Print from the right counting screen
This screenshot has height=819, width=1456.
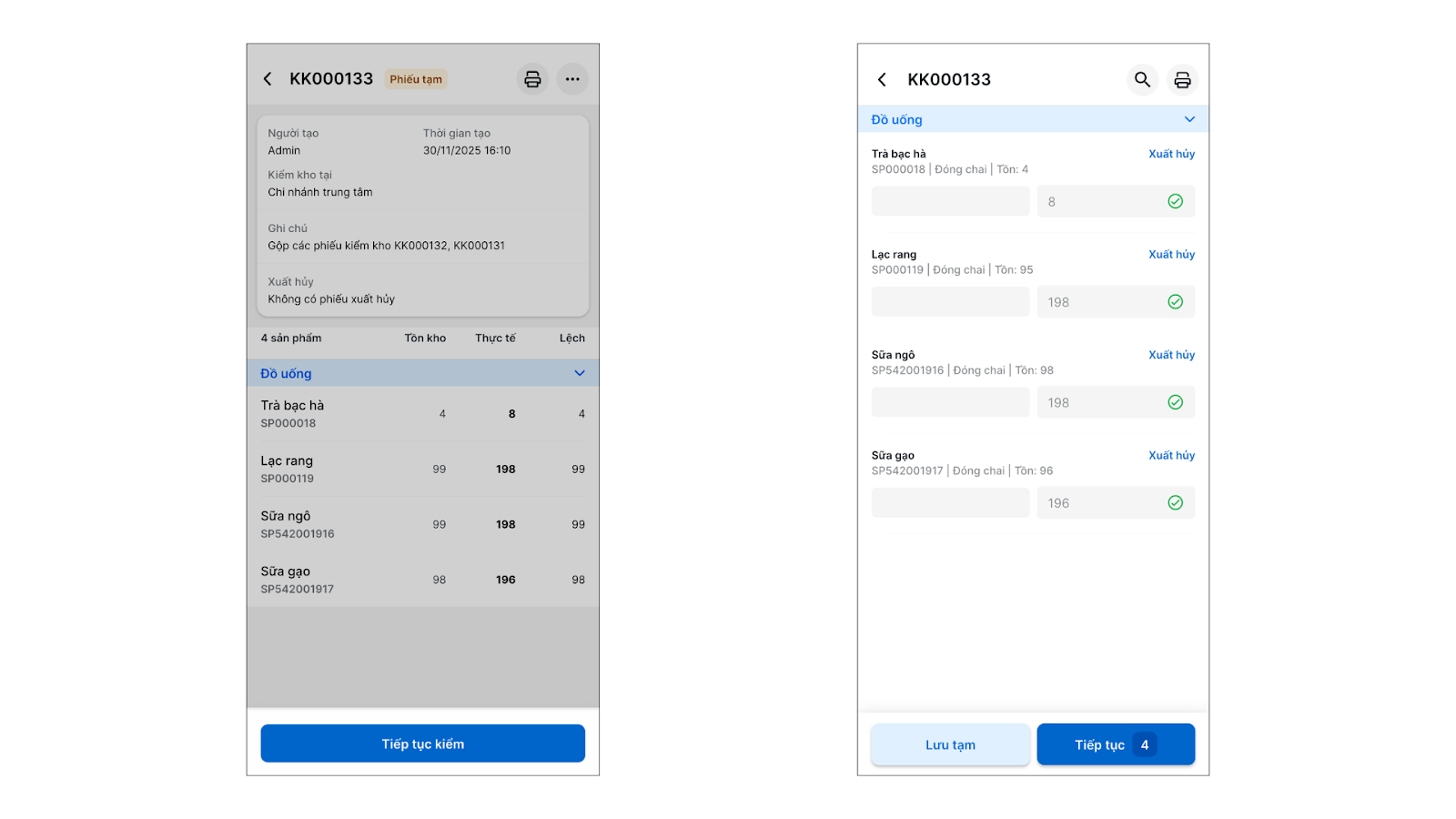click(1182, 80)
